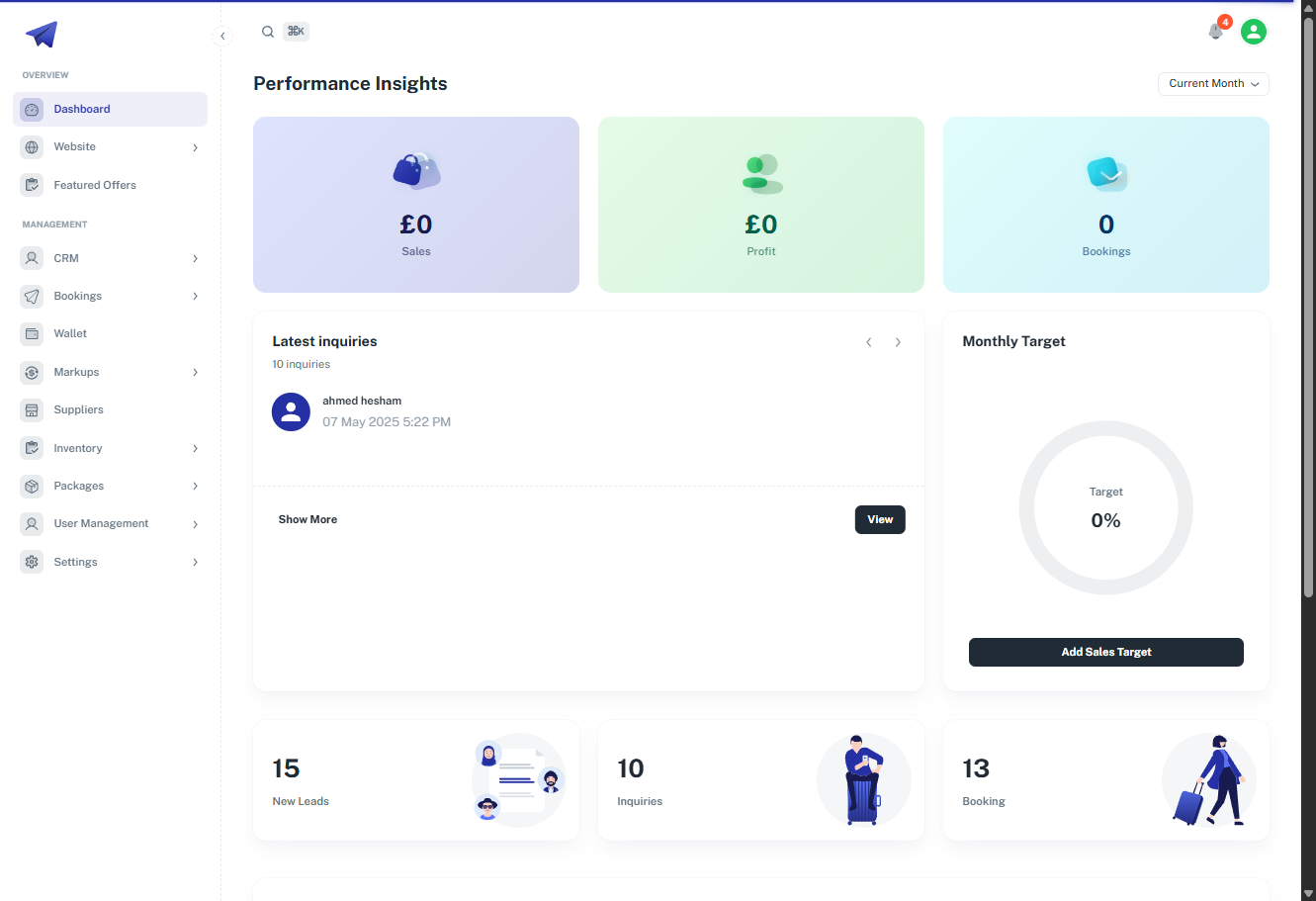Click the traveler with suitcase illustration
This screenshot has height=901, width=1316.
click(1209, 780)
